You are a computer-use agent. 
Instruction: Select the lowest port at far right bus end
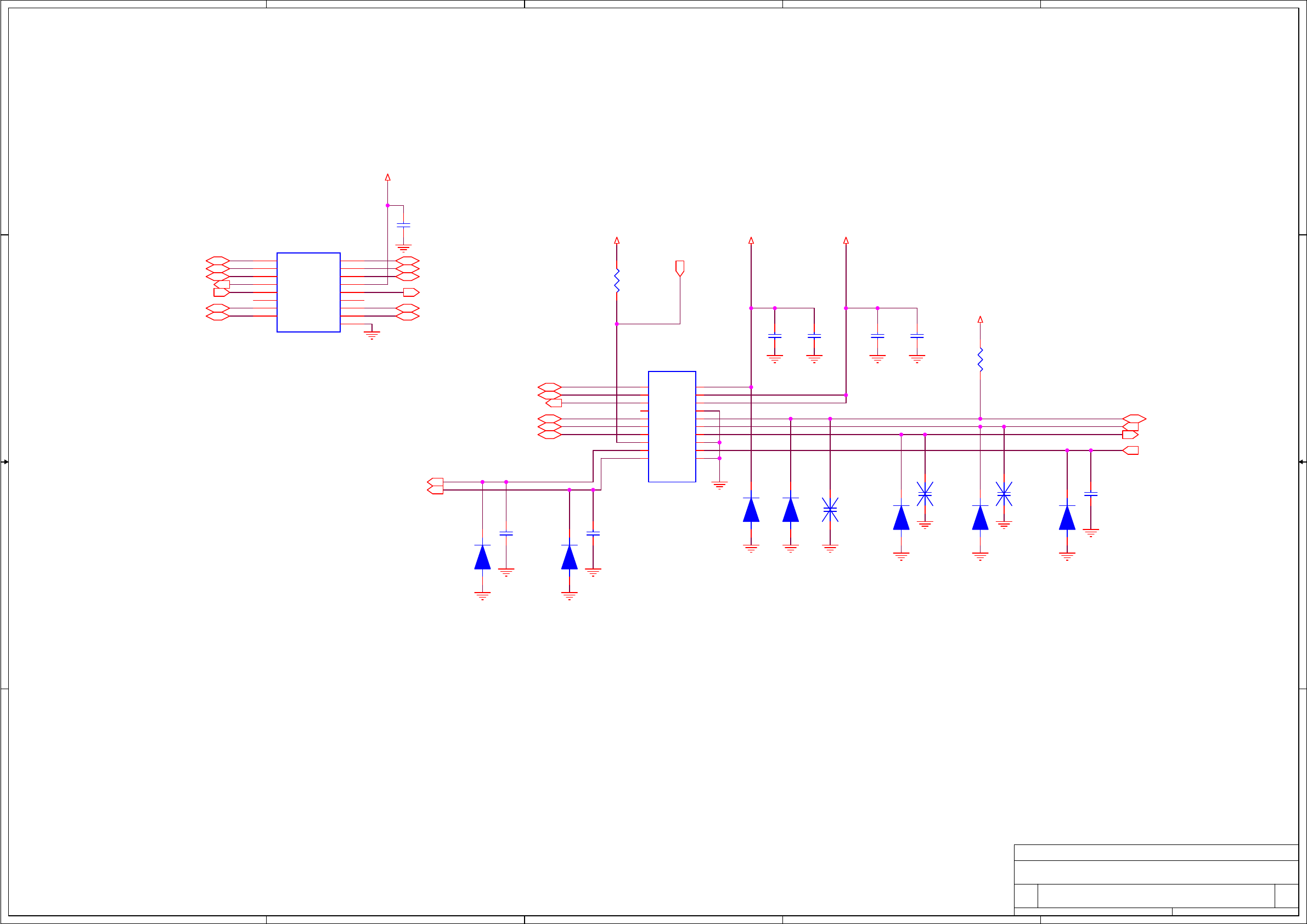(x=1130, y=450)
